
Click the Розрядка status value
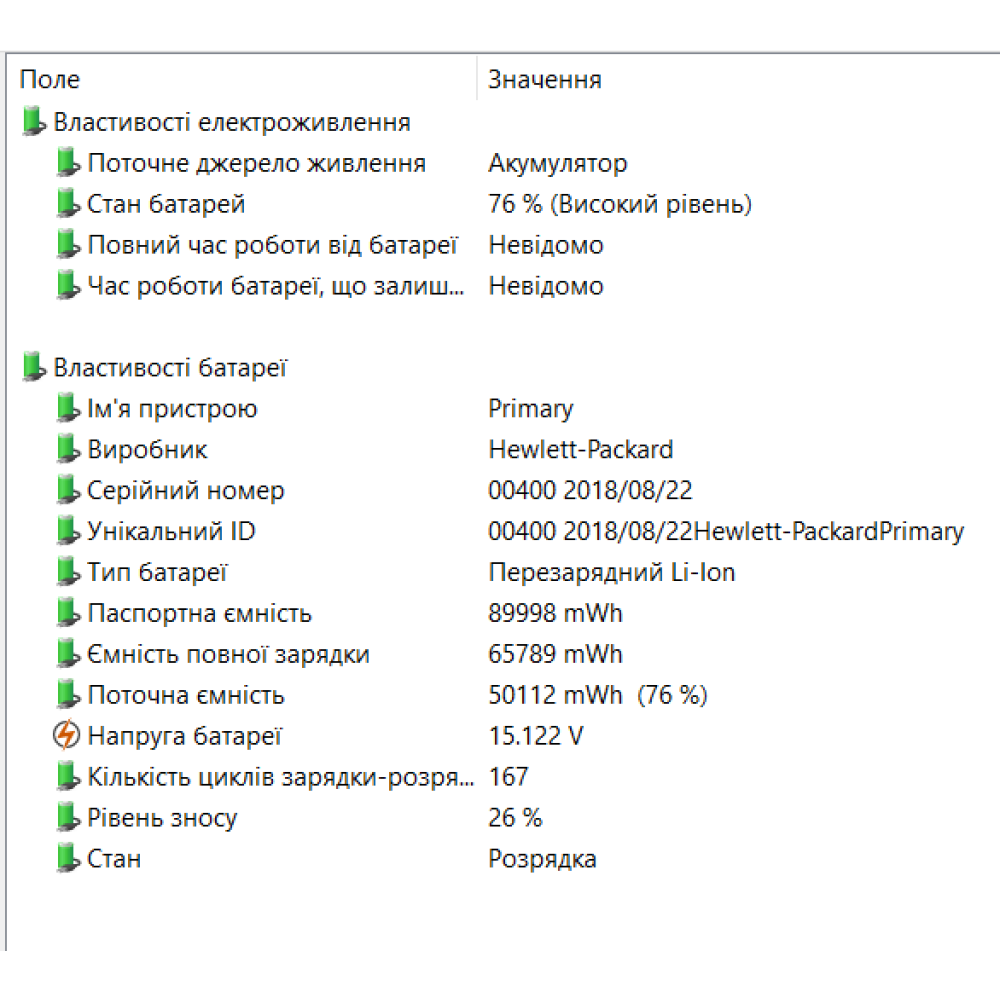tap(542, 859)
